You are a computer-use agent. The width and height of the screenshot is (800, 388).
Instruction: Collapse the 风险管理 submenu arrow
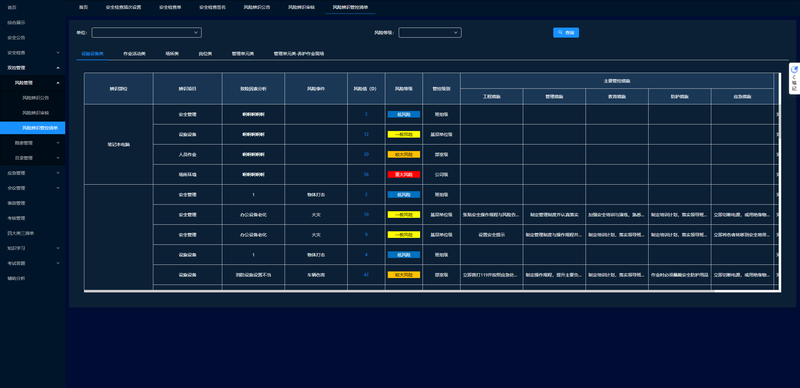tap(58, 83)
